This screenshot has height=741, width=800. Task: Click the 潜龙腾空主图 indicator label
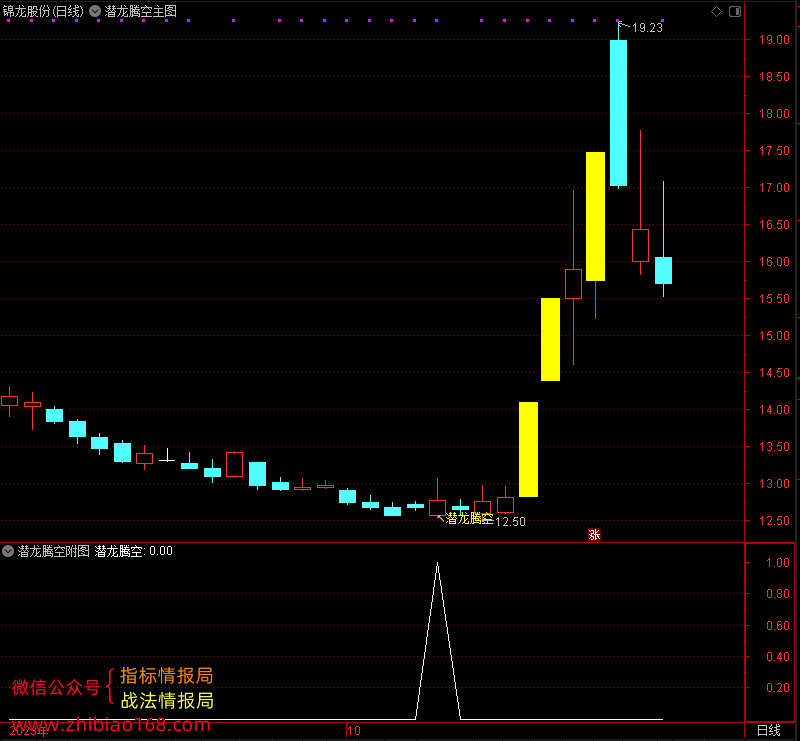140,11
